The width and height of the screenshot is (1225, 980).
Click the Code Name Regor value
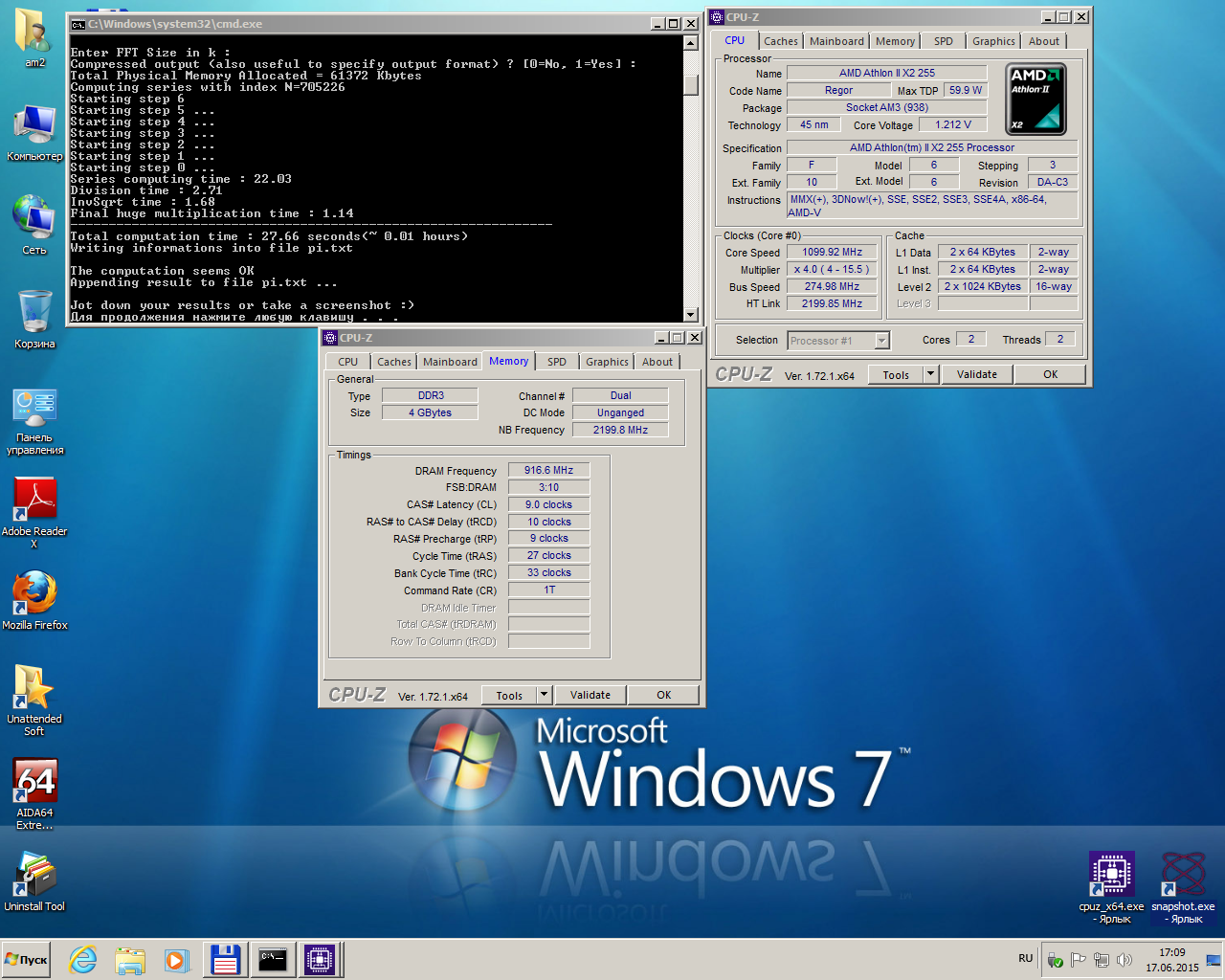click(838, 91)
